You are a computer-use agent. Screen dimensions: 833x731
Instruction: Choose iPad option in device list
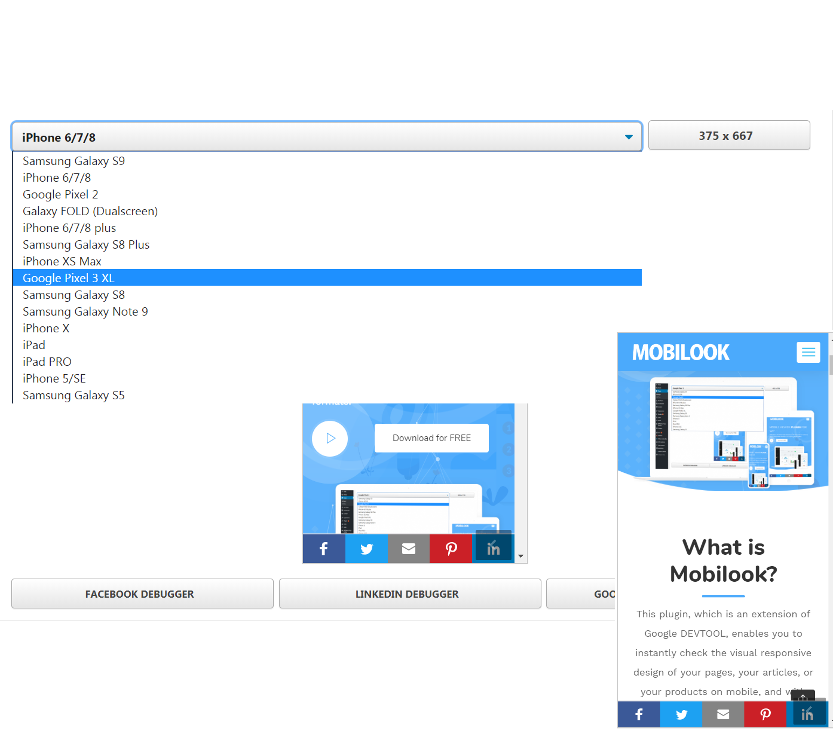(x=327, y=345)
